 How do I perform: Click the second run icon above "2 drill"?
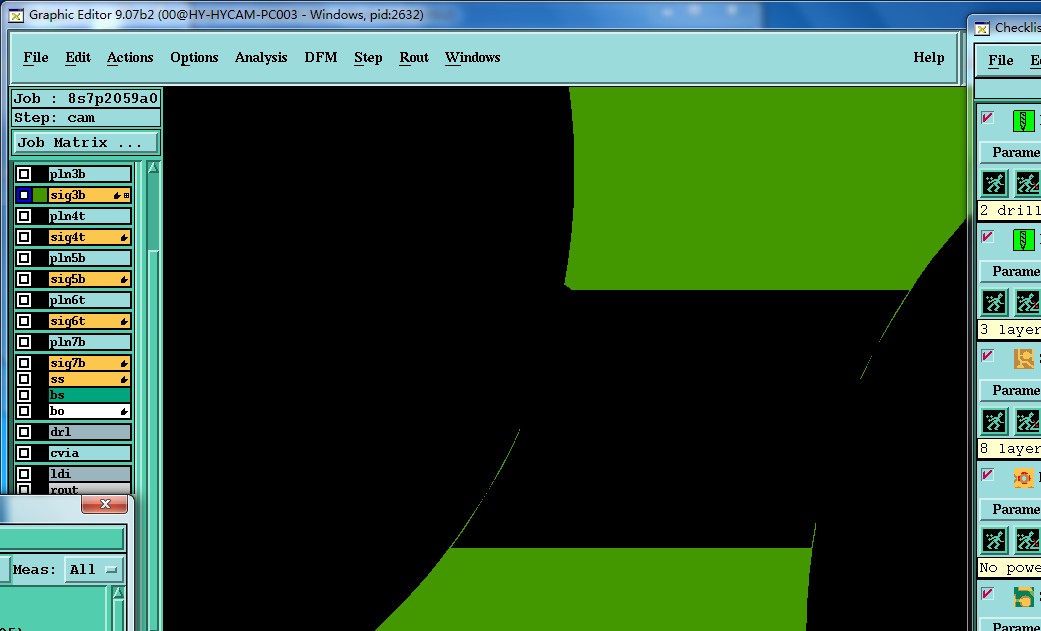point(1027,183)
